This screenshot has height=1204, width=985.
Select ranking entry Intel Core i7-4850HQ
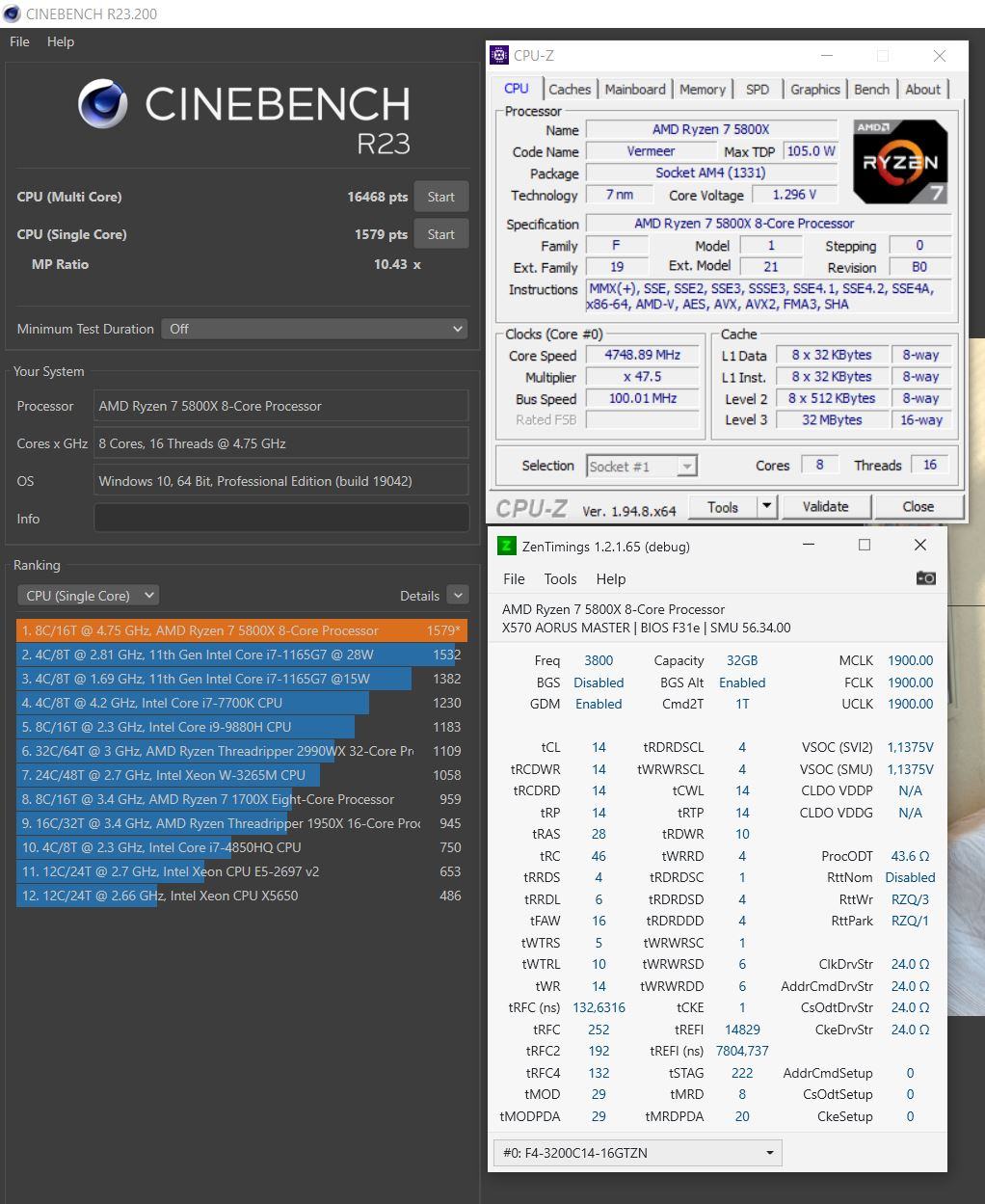(x=242, y=847)
